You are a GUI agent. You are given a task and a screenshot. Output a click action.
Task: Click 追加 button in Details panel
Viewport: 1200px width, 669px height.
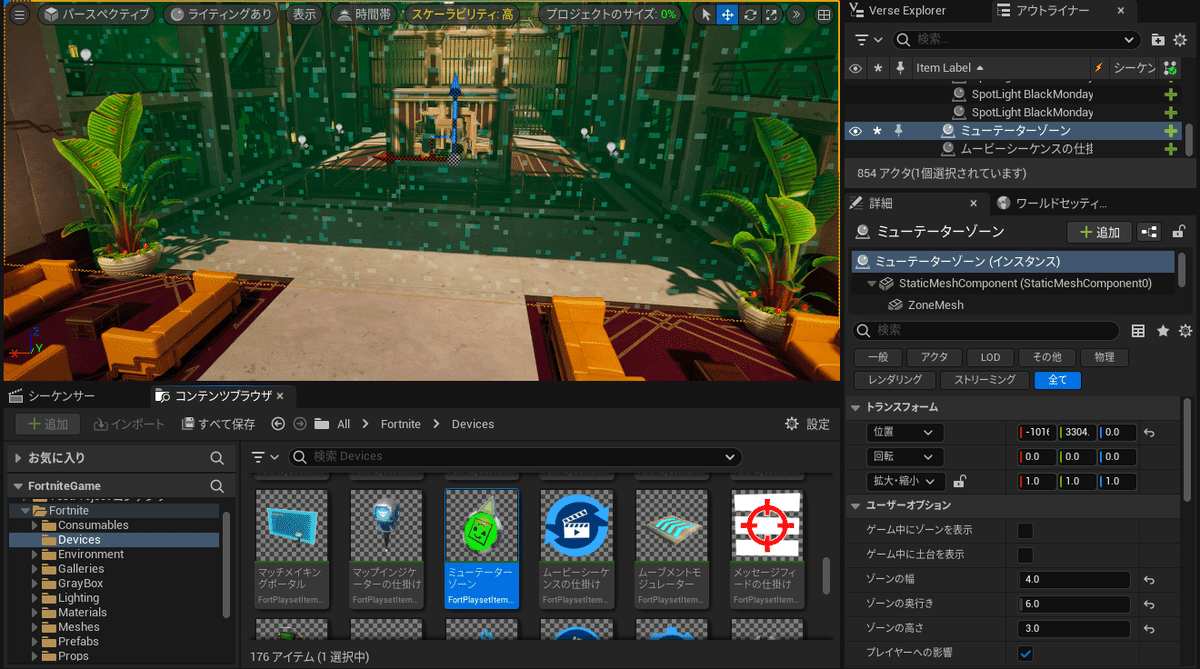coord(1099,232)
